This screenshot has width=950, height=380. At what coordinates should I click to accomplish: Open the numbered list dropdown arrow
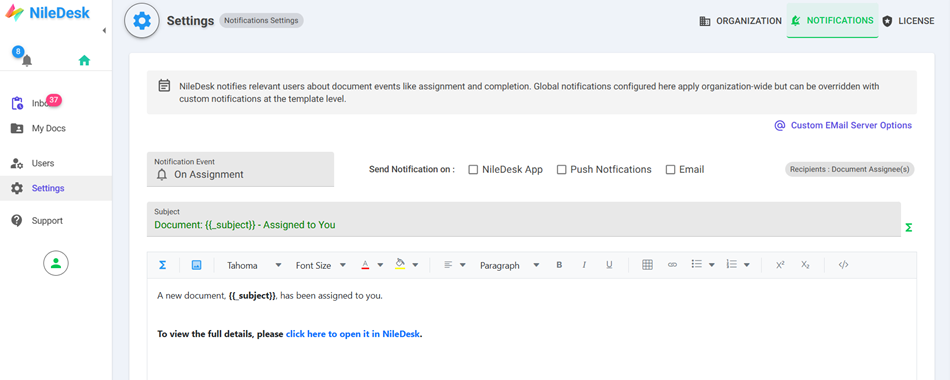pos(747,265)
